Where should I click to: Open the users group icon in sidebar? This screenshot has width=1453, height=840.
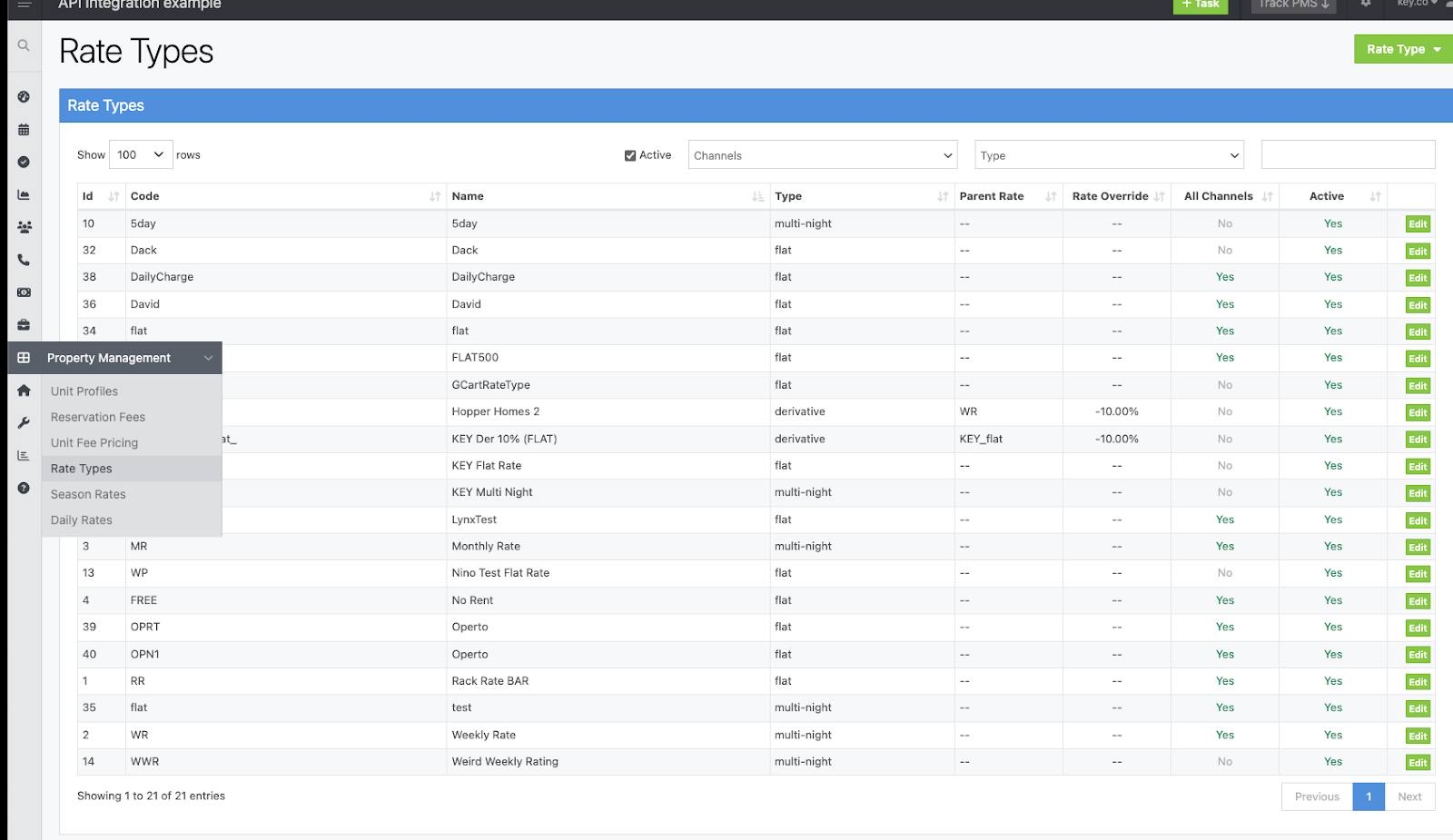point(24,227)
